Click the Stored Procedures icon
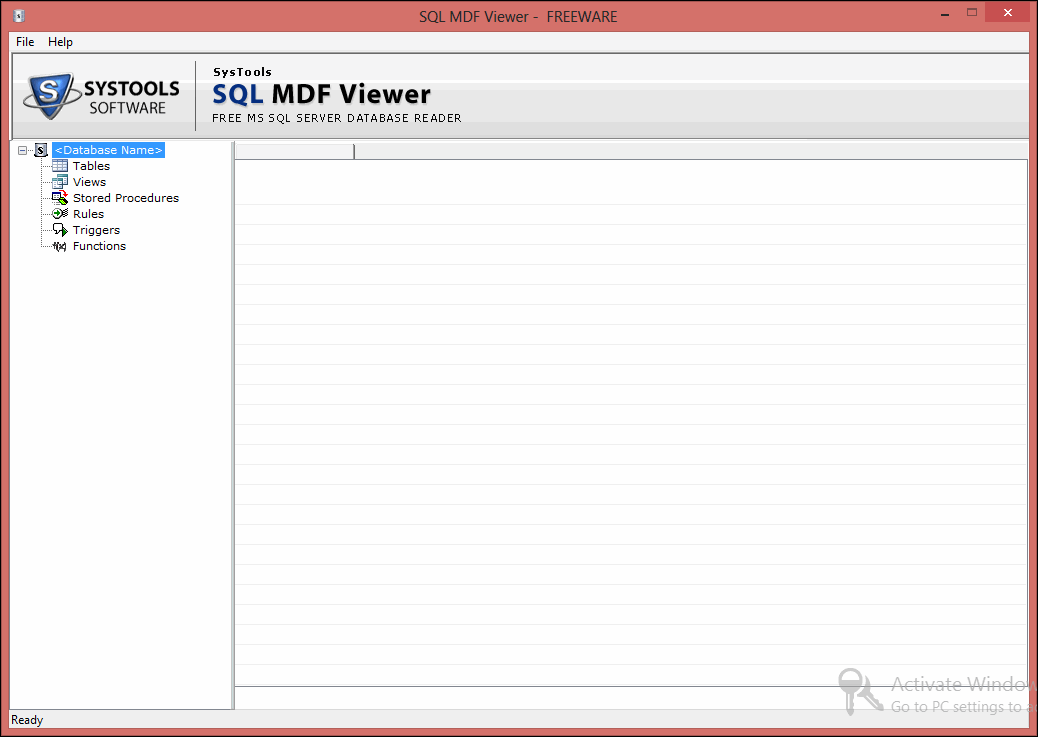Viewport: 1038px width, 737px height. pyautogui.click(x=60, y=198)
